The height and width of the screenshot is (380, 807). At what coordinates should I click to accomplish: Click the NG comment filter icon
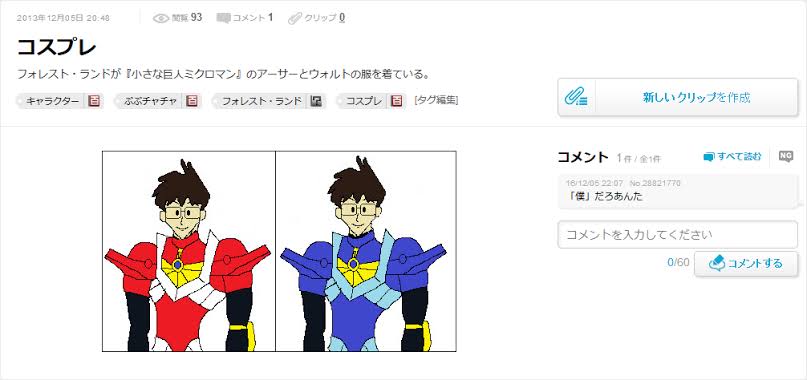785,157
